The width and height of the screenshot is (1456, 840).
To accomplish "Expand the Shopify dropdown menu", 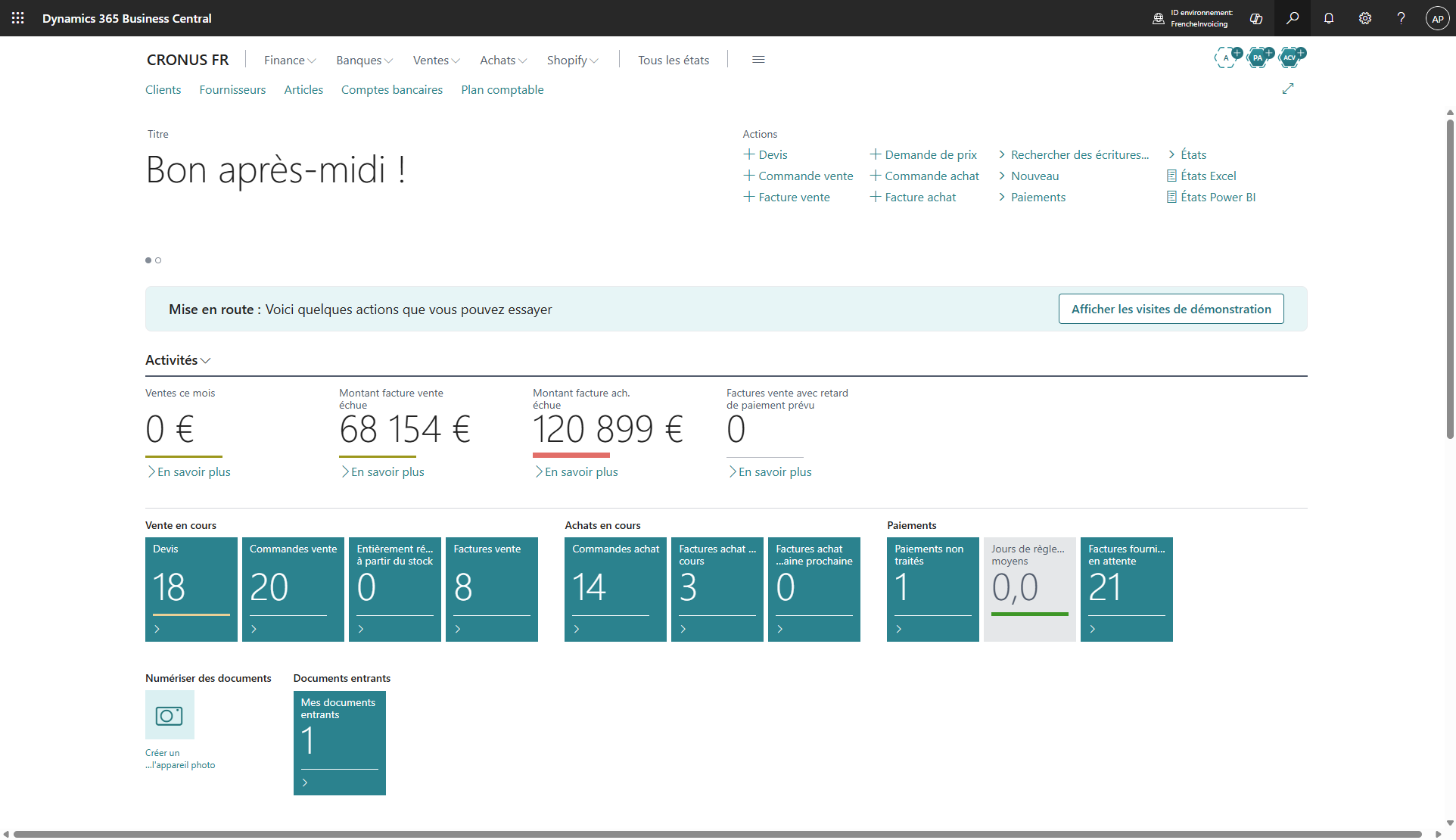I will click(x=573, y=60).
